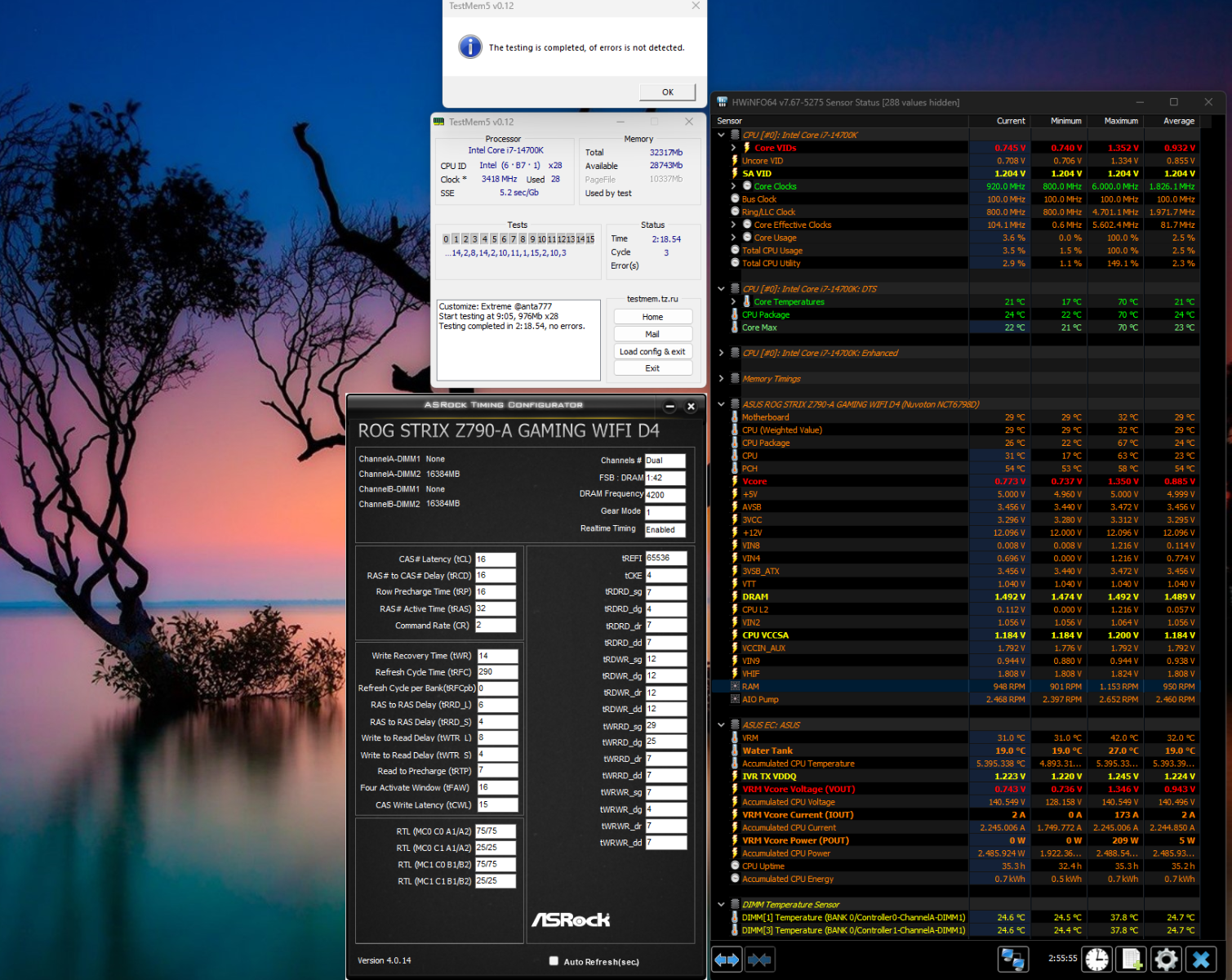
Task: Open HWiNFO settings gear icon
Action: coord(1166,960)
